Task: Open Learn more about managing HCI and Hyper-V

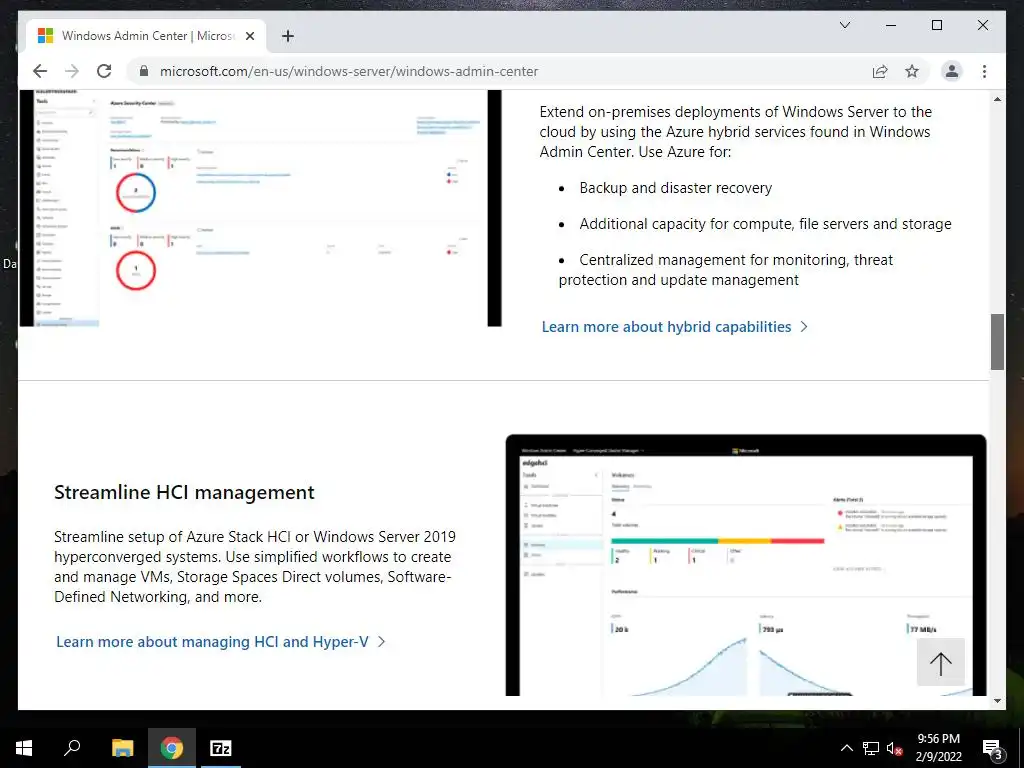Action: tap(220, 642)
